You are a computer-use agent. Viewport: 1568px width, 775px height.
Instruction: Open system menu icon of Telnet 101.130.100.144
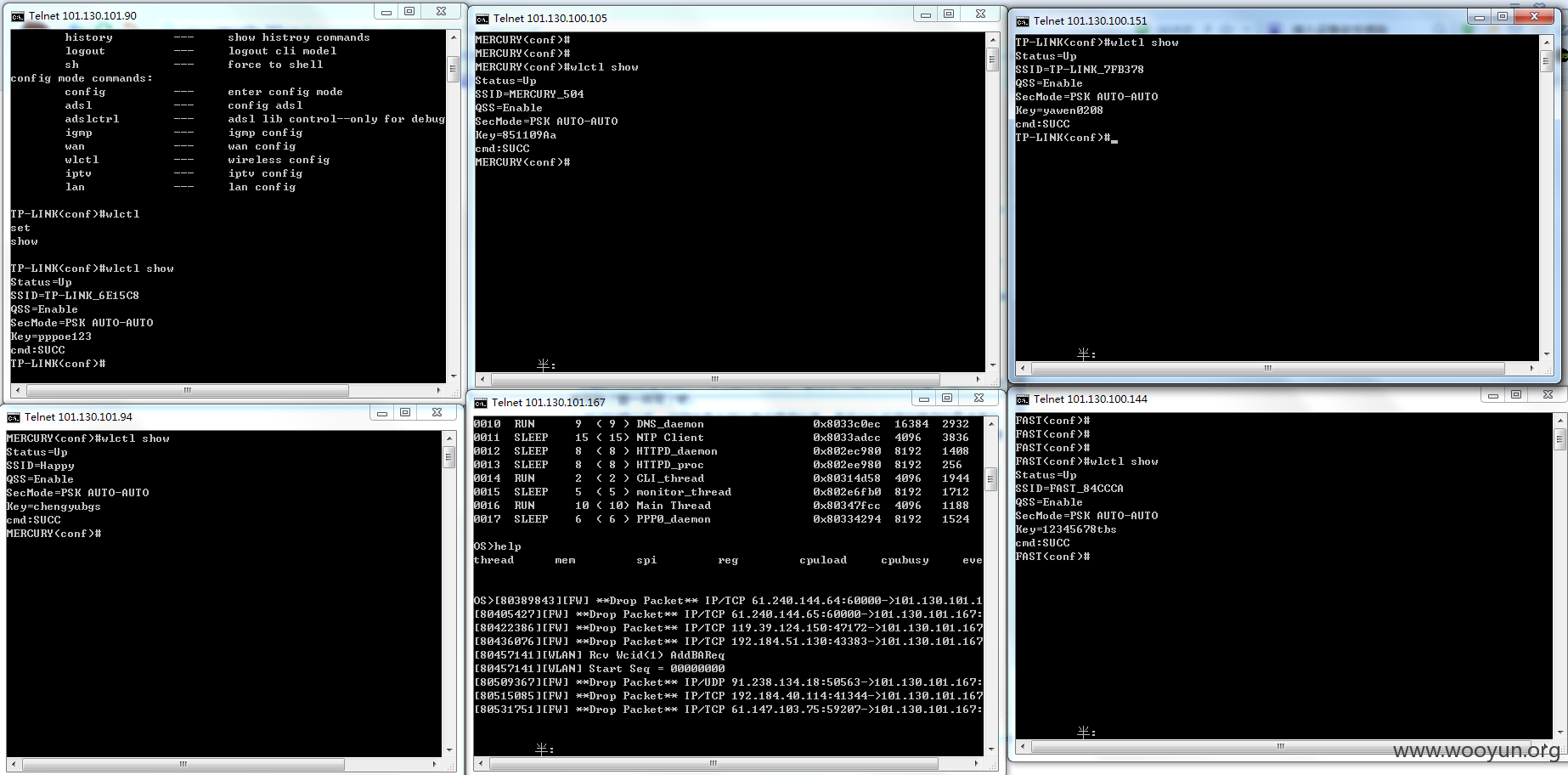coord(1023,399)
